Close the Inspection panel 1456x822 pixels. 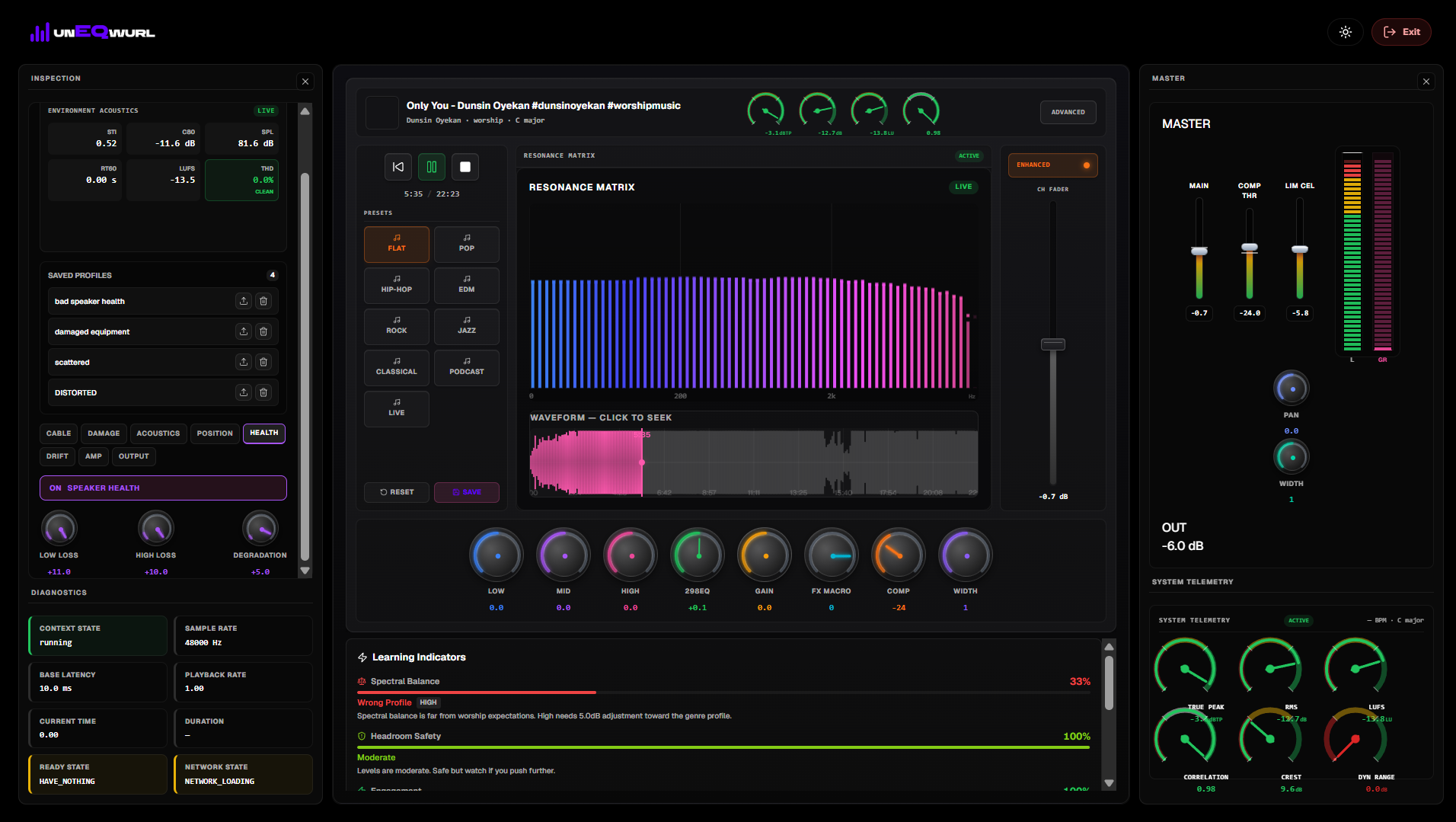(x=305, y=82)
